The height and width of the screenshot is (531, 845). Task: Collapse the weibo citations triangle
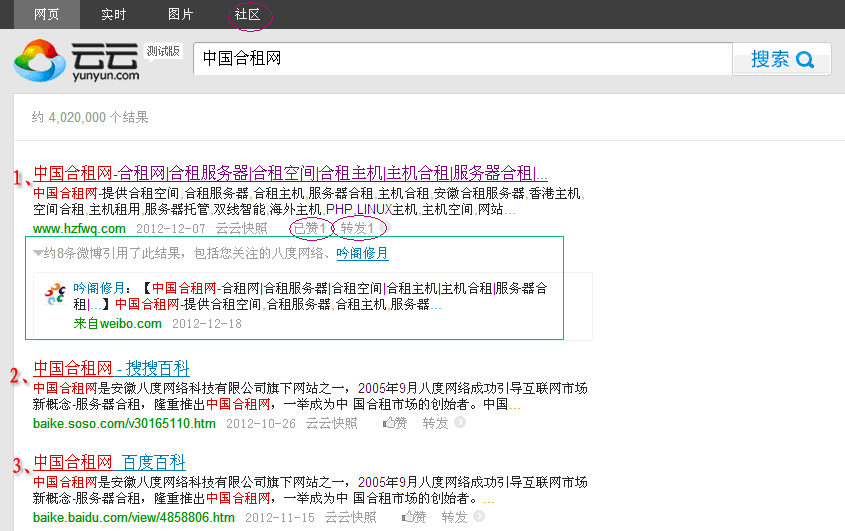pyautogui.click(x=38, y=254)
